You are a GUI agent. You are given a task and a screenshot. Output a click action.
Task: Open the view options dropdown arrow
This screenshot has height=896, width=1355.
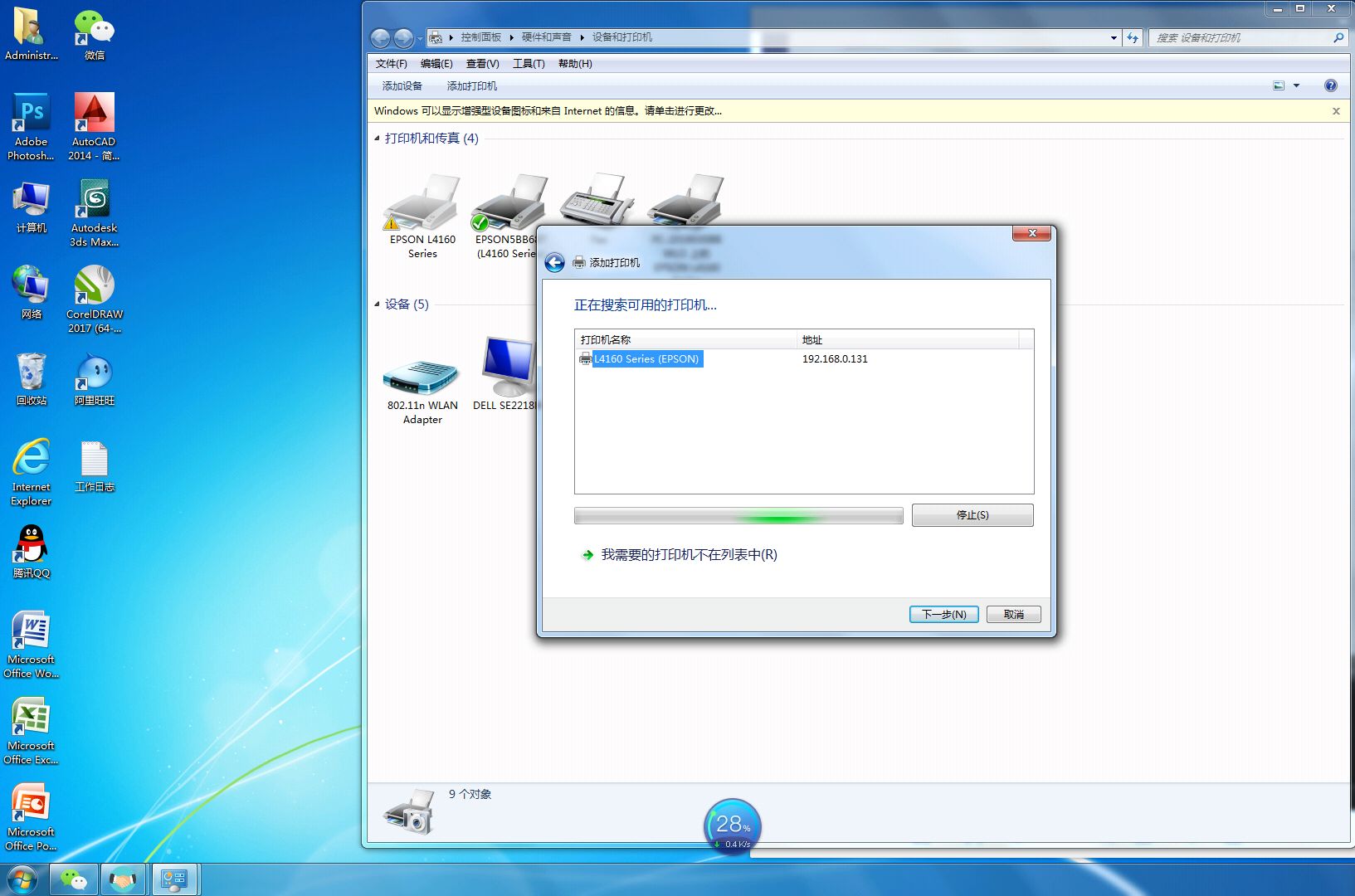click(1296, 85)
